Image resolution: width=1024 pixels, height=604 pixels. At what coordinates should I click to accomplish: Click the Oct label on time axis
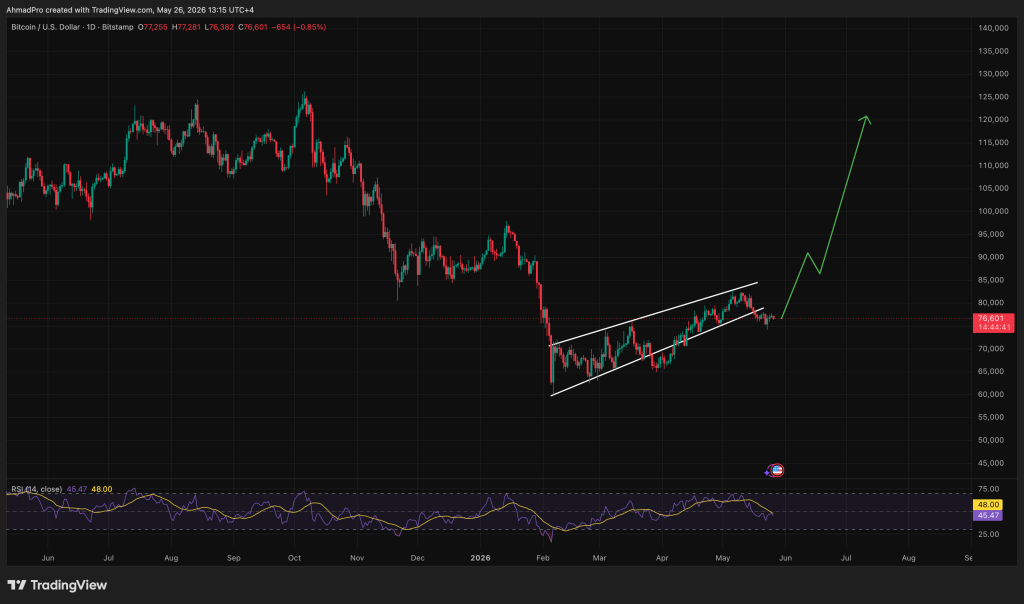[x=295, y=558]
